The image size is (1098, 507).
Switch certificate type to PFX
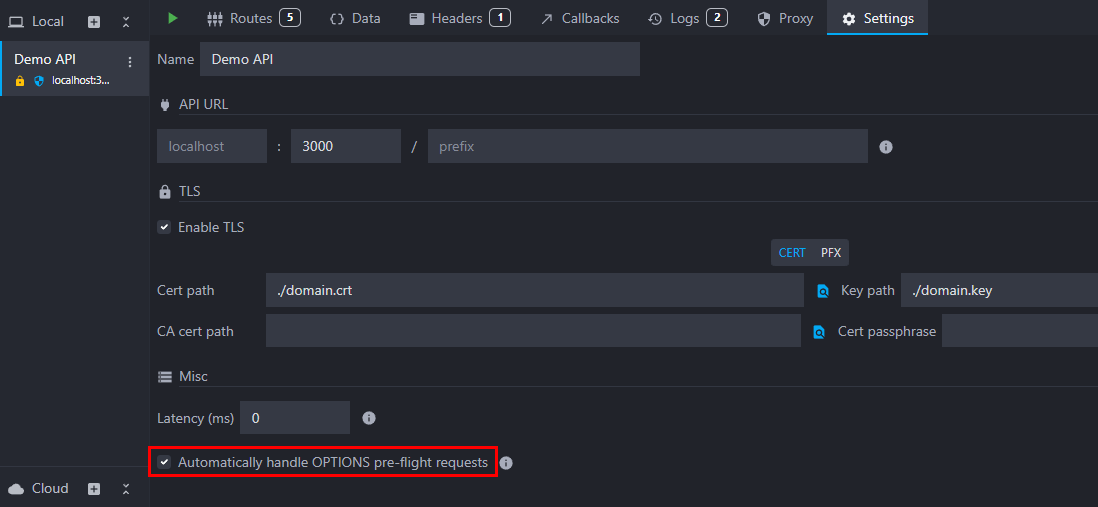pos(831,253)
